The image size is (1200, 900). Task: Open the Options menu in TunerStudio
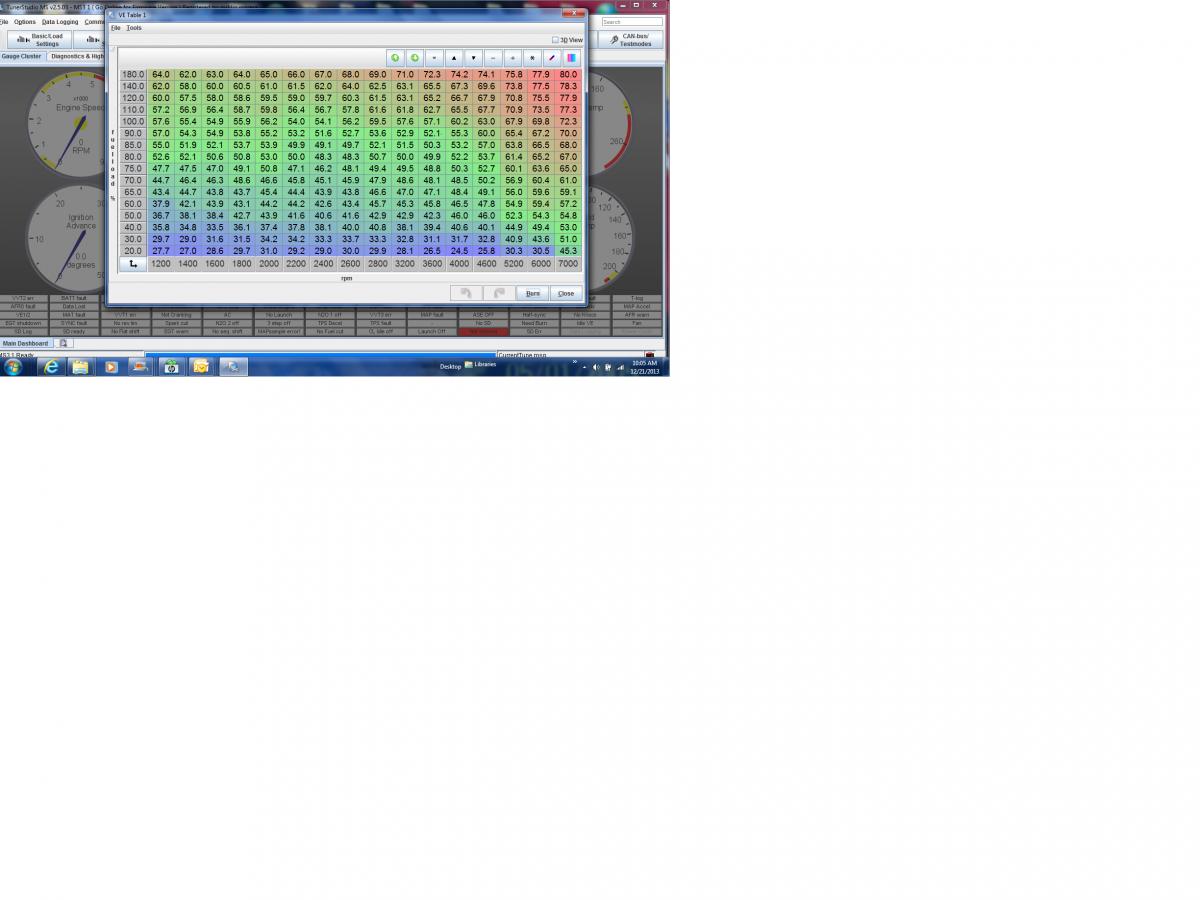(x=25, y=21)
